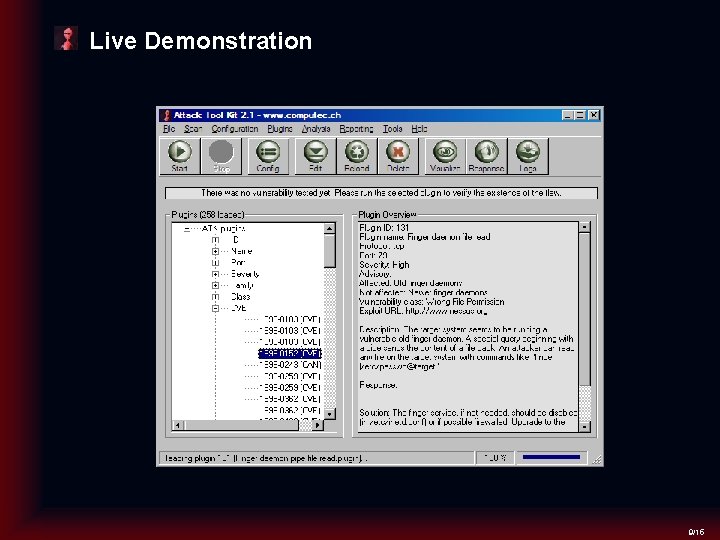Click the window resize grip in status bar
Image resolution: width=720 pixels, height=540 pixels.
coord(597,459)
